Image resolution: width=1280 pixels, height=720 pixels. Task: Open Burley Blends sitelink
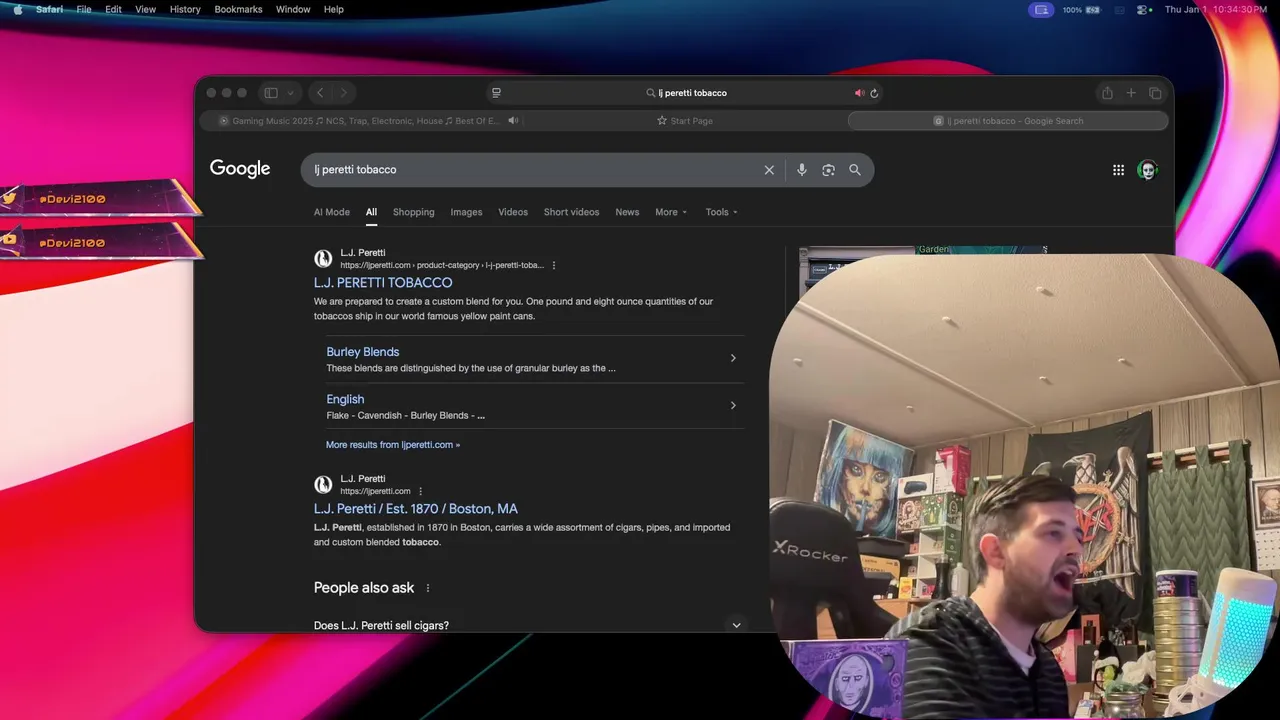[x=363, y=352]
